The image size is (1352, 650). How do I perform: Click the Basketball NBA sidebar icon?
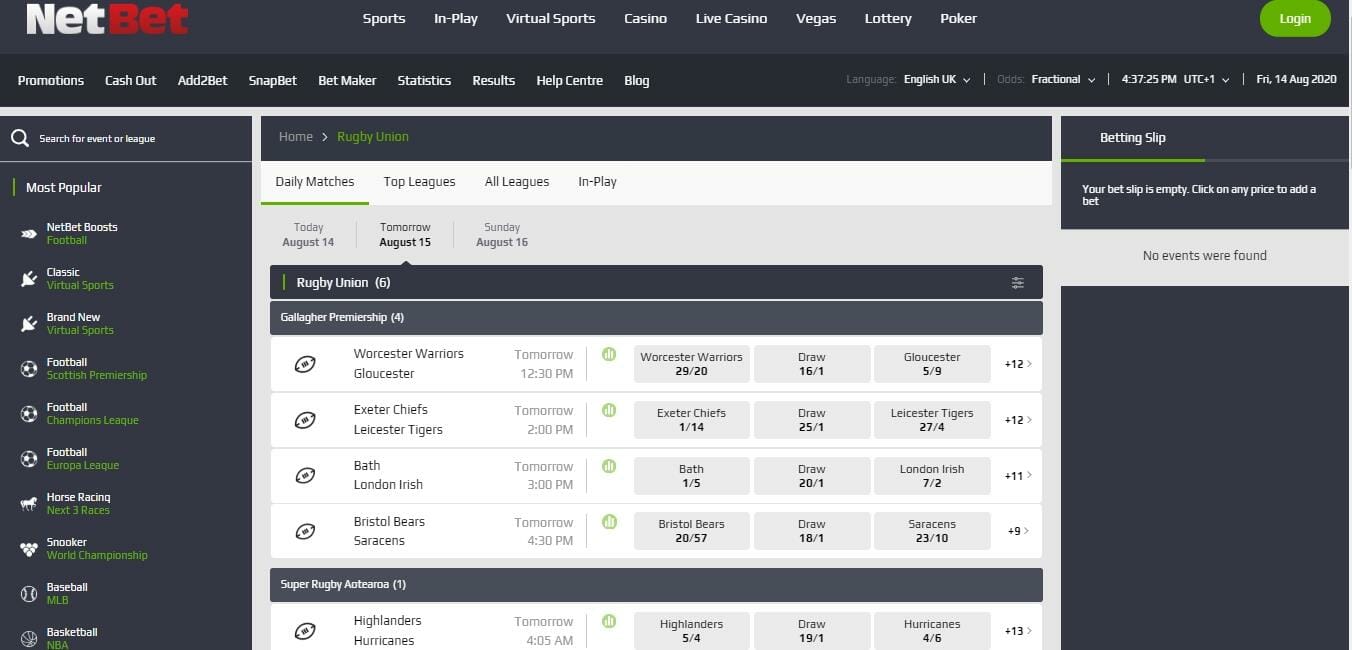29,638
